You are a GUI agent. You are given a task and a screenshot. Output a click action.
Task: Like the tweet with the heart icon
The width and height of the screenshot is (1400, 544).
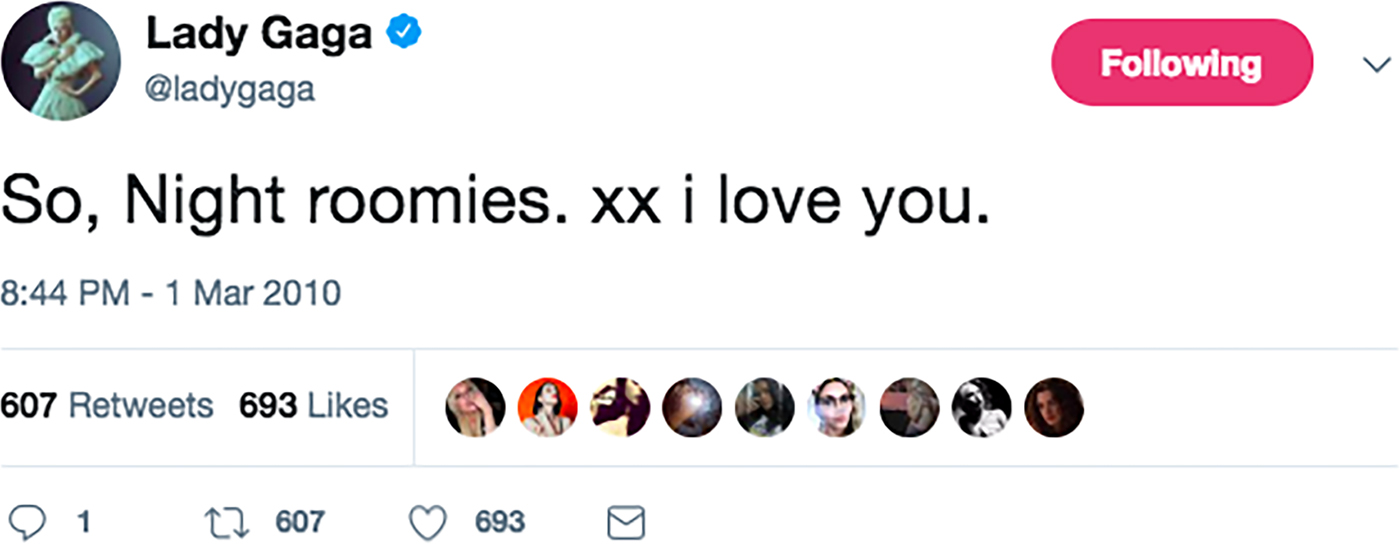[x=426, y=521]
